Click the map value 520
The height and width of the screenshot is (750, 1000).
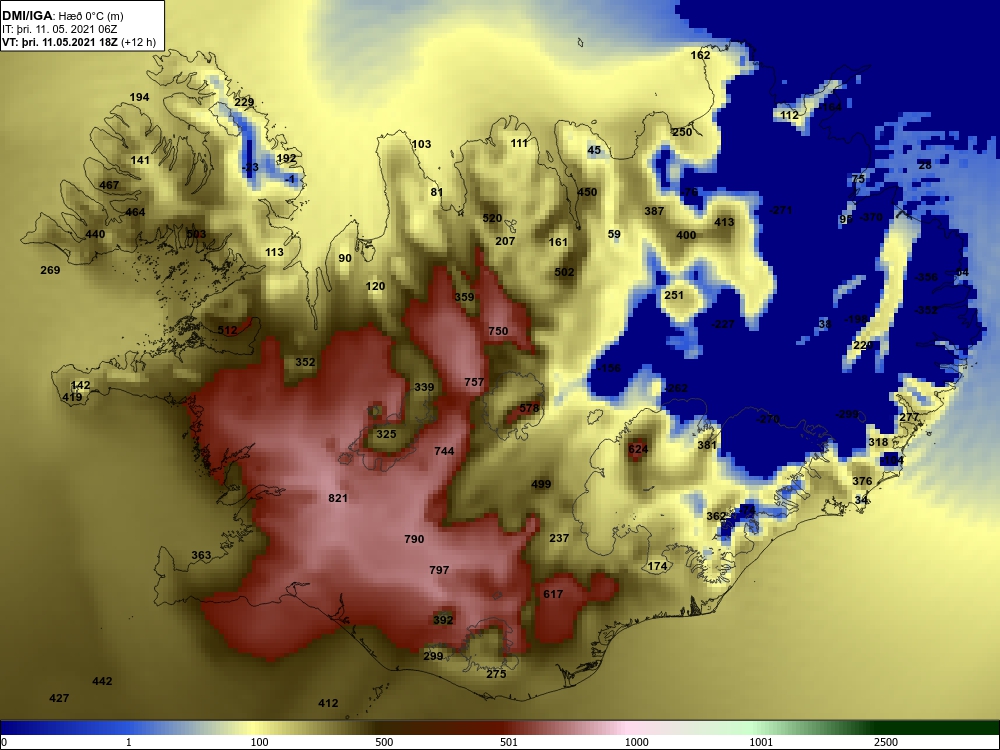pos(492,218)
